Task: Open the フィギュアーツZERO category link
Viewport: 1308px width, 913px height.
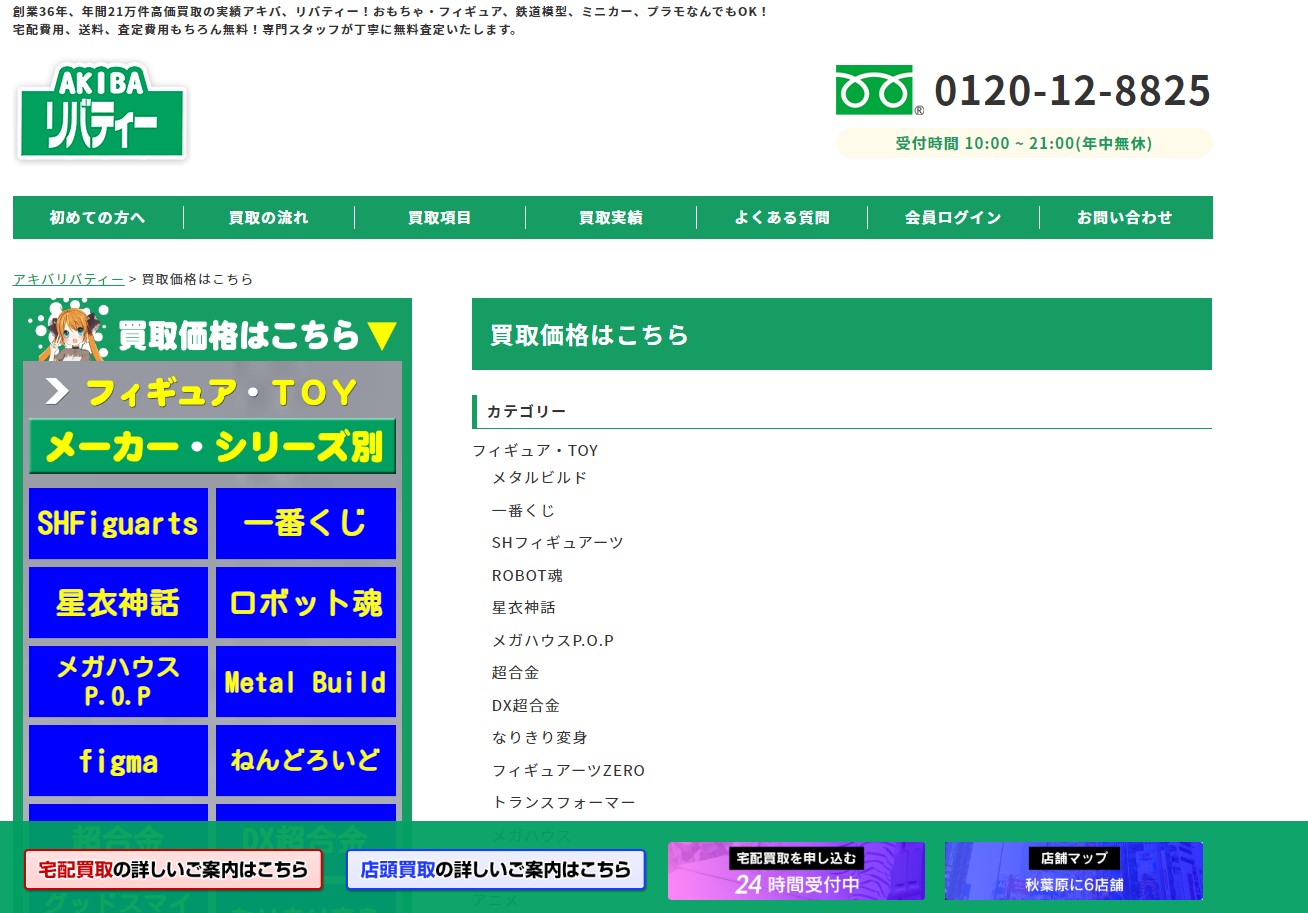Action: [568, 770]
